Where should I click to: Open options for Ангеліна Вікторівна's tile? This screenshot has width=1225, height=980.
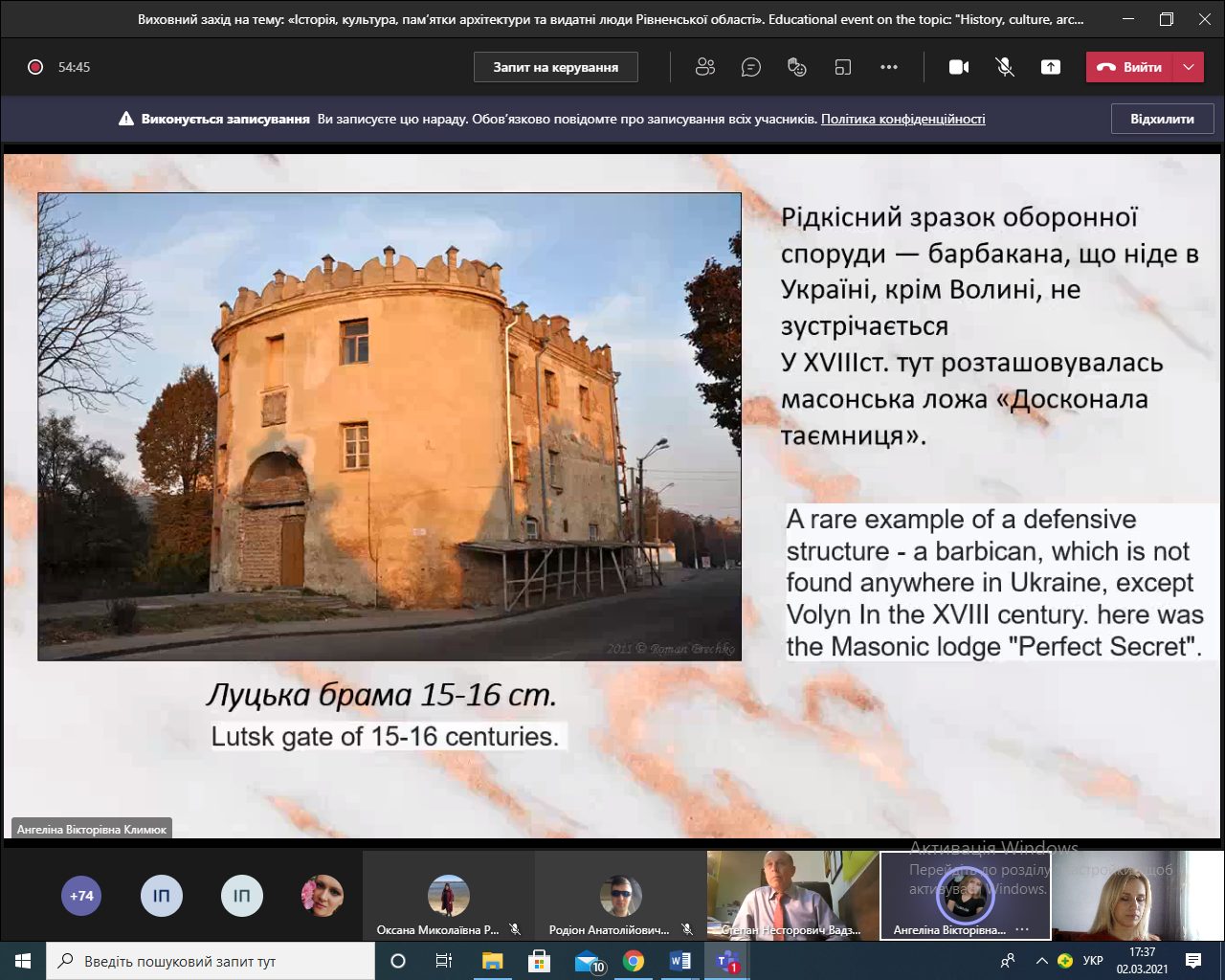[1022, 929]
